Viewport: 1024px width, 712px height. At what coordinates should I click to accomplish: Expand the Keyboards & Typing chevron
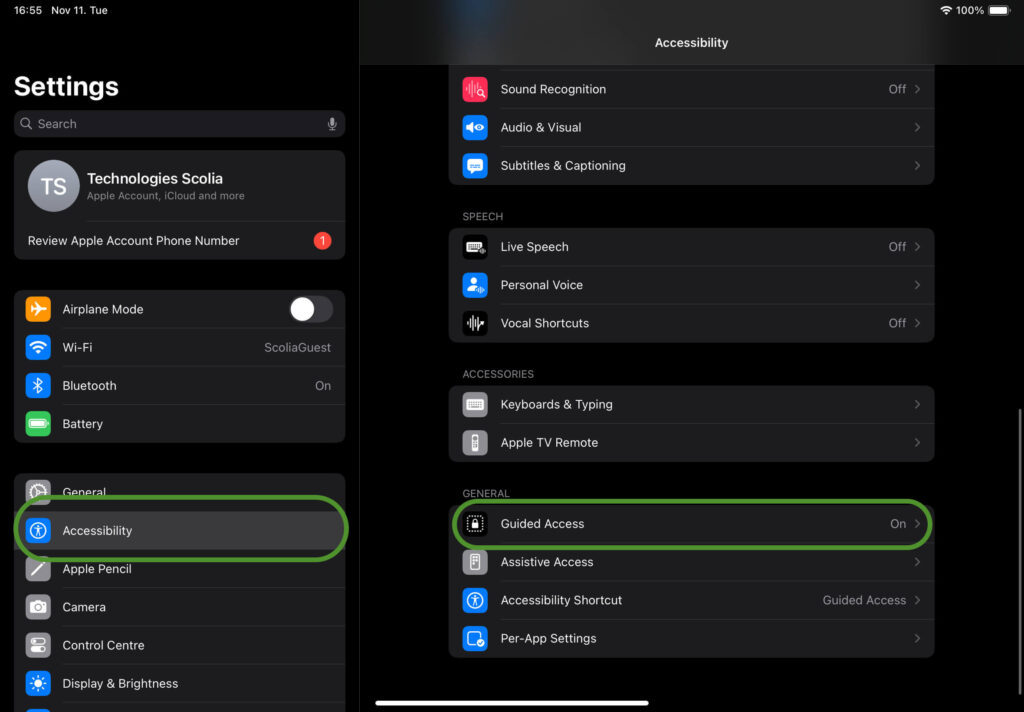[917, 405]
